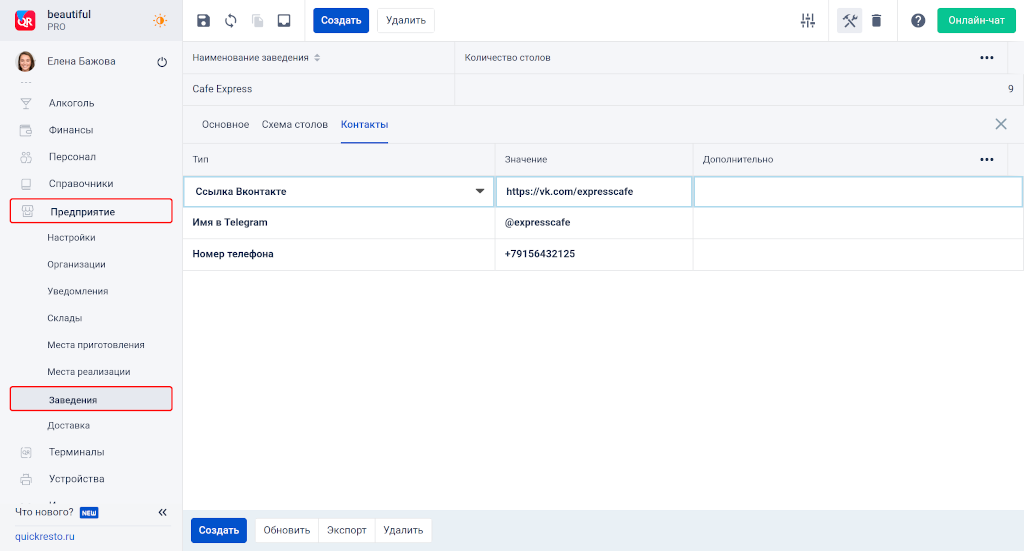
Task: Sort by Наименование заведения column arrows
Action: tap(317, 57)
